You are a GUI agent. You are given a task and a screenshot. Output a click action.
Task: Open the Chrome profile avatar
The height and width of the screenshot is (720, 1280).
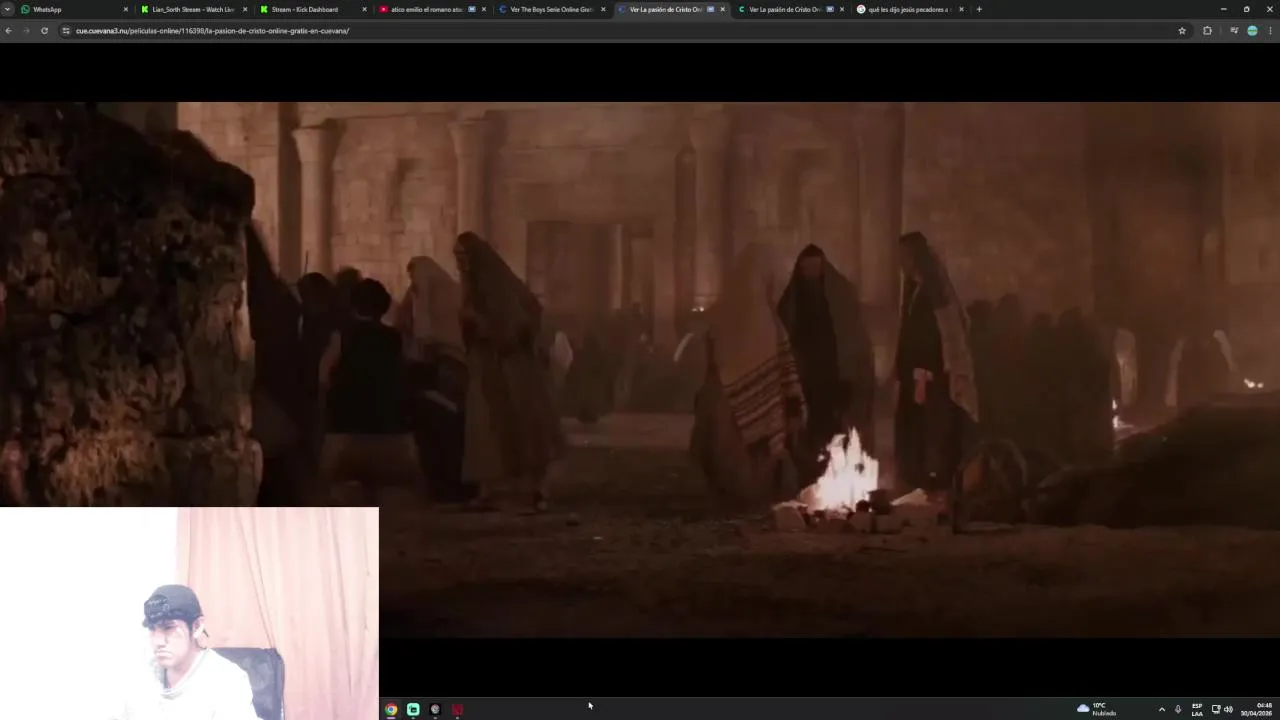[1252, 31]
